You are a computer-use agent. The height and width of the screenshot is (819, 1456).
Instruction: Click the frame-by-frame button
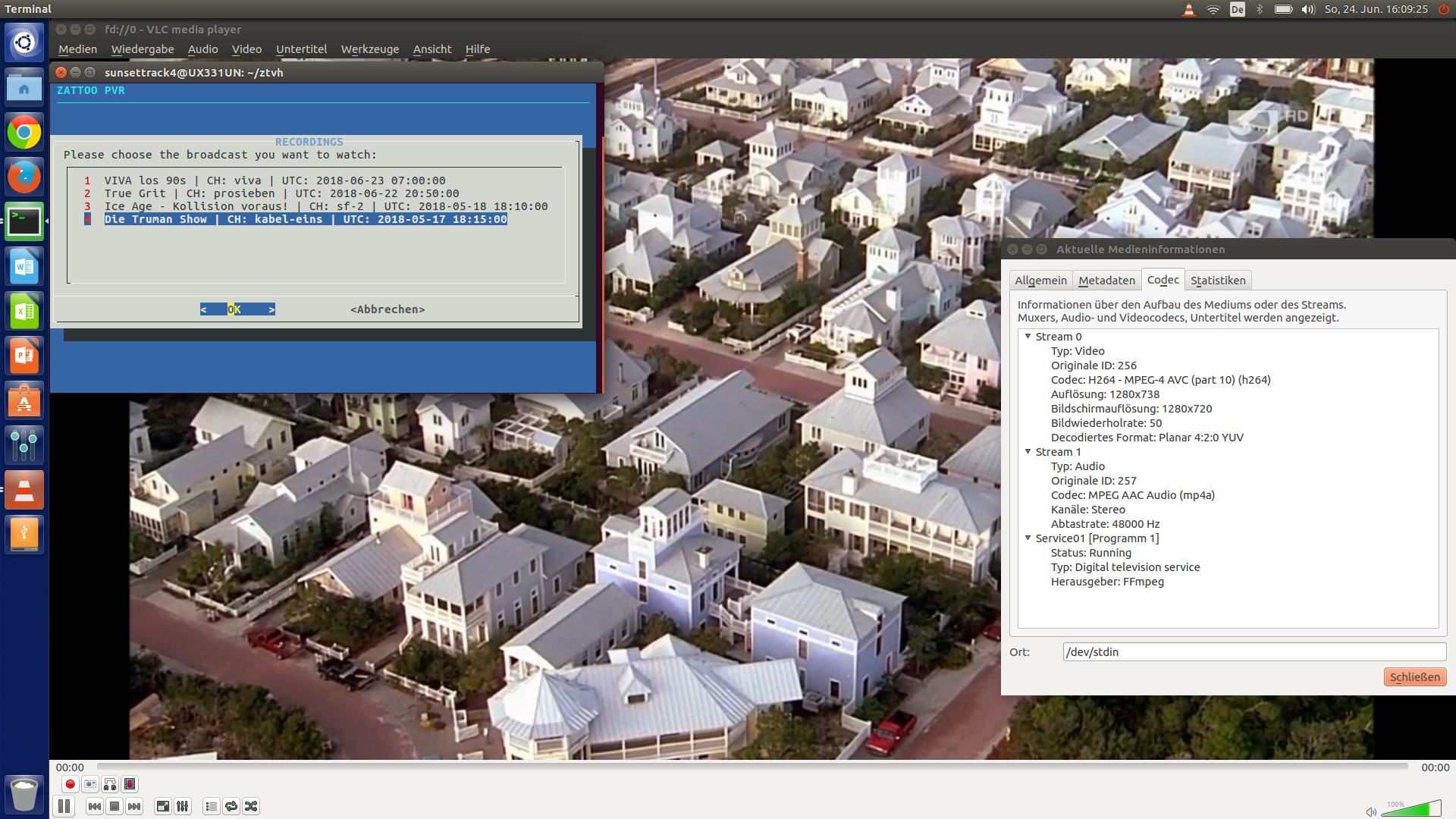(x=130, y=784)
